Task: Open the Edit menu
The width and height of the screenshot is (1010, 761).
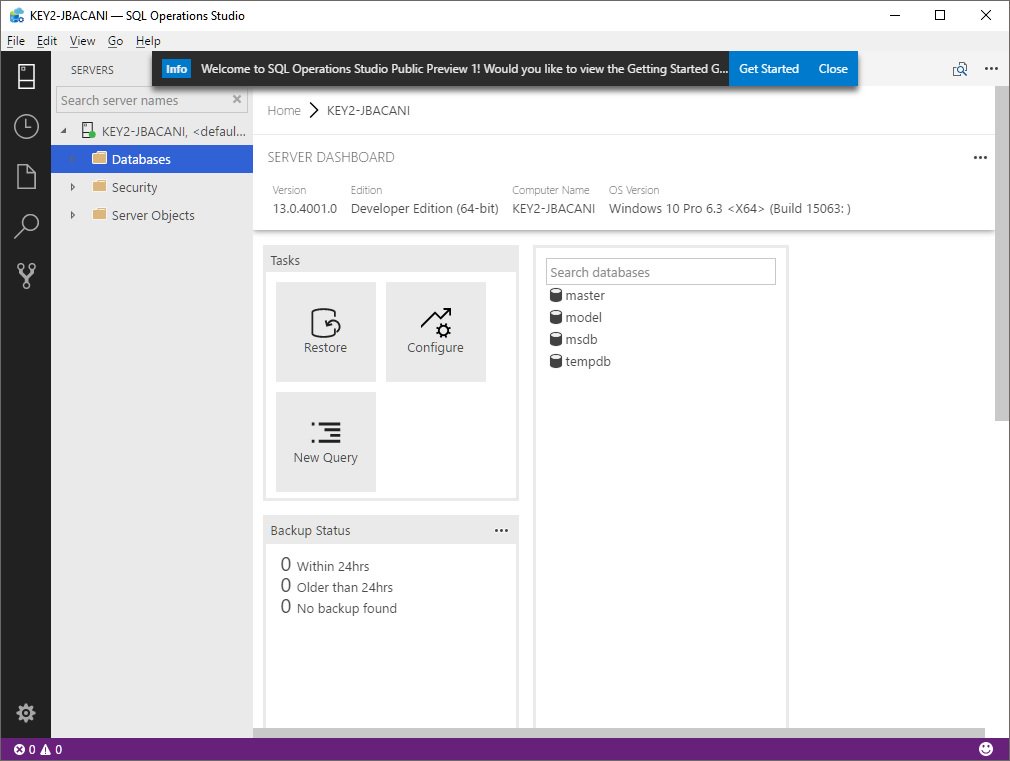Action: (46, 41)
